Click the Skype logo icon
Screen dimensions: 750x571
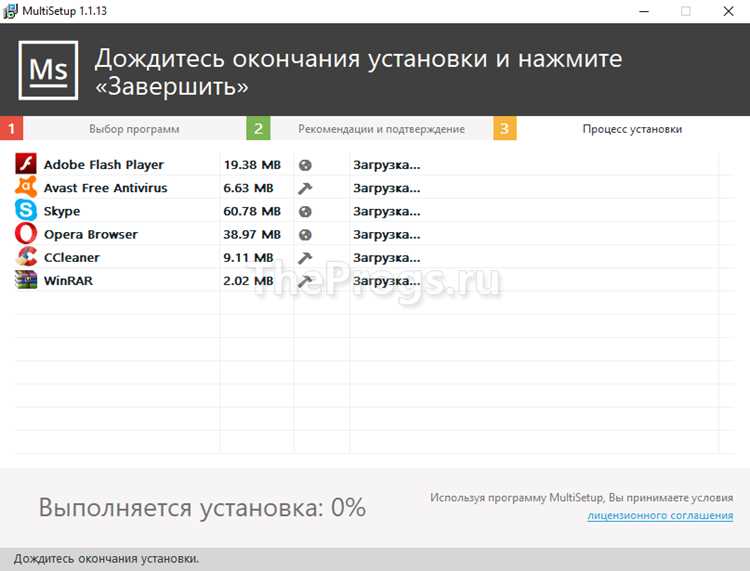point(26,210)
